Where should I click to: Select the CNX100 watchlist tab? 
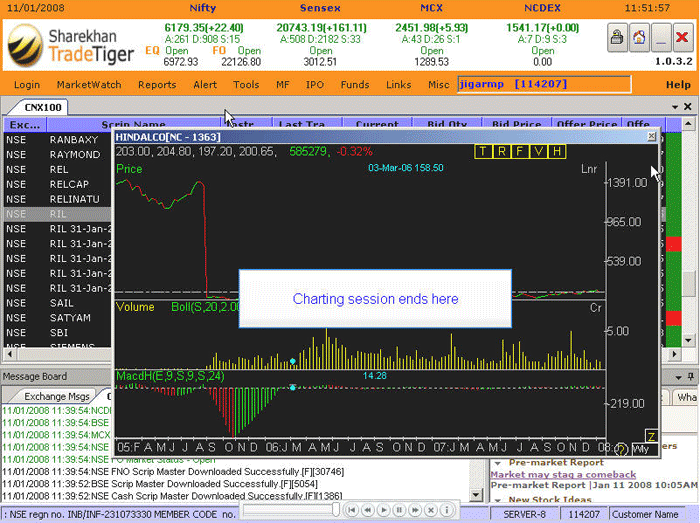click(43, 108)
